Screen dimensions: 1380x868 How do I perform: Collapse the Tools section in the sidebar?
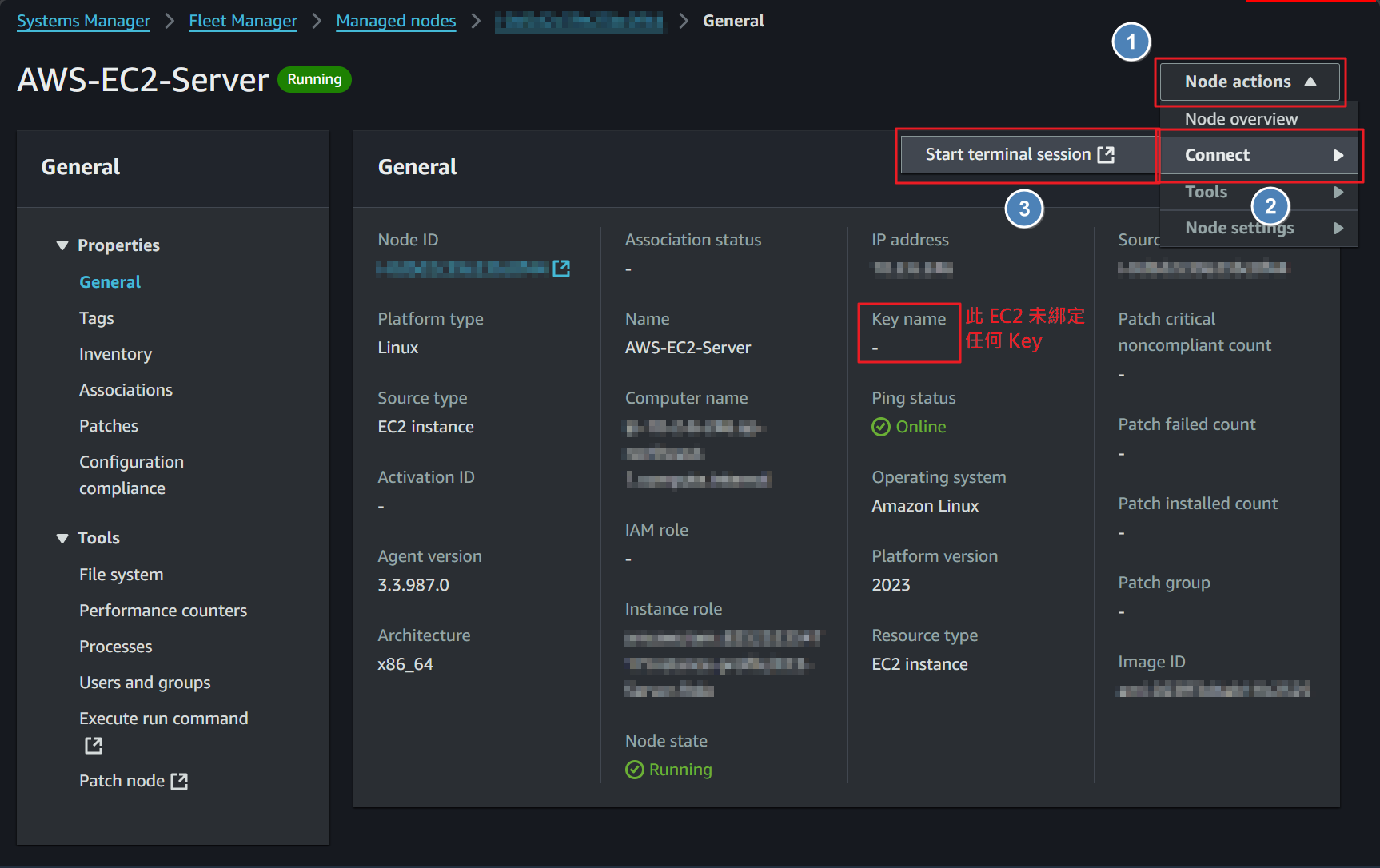[x=62, y=538]
